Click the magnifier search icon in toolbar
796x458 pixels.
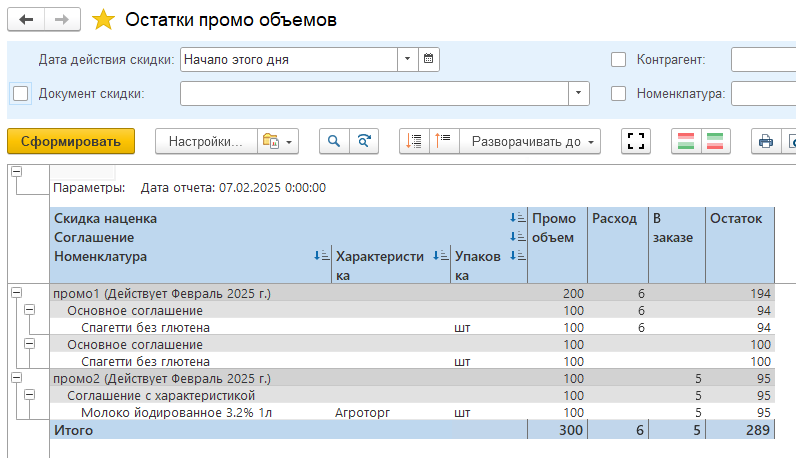(334, 142)
